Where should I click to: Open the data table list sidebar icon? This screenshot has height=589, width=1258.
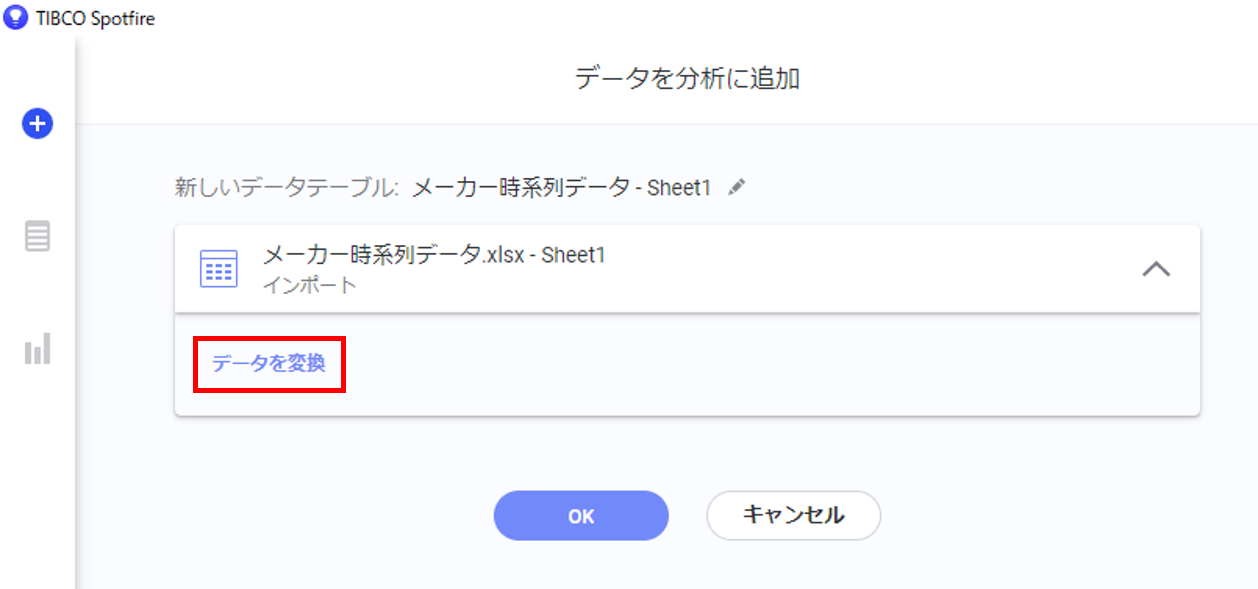pyautogui.click(x=37, y=236)
